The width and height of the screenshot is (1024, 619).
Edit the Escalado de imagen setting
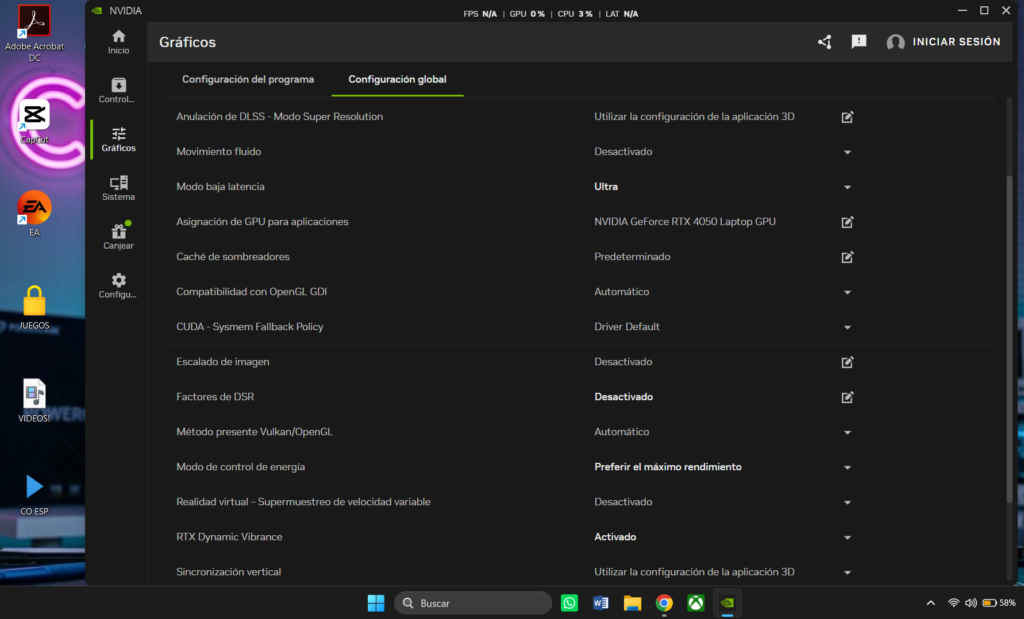click(847, 362)
